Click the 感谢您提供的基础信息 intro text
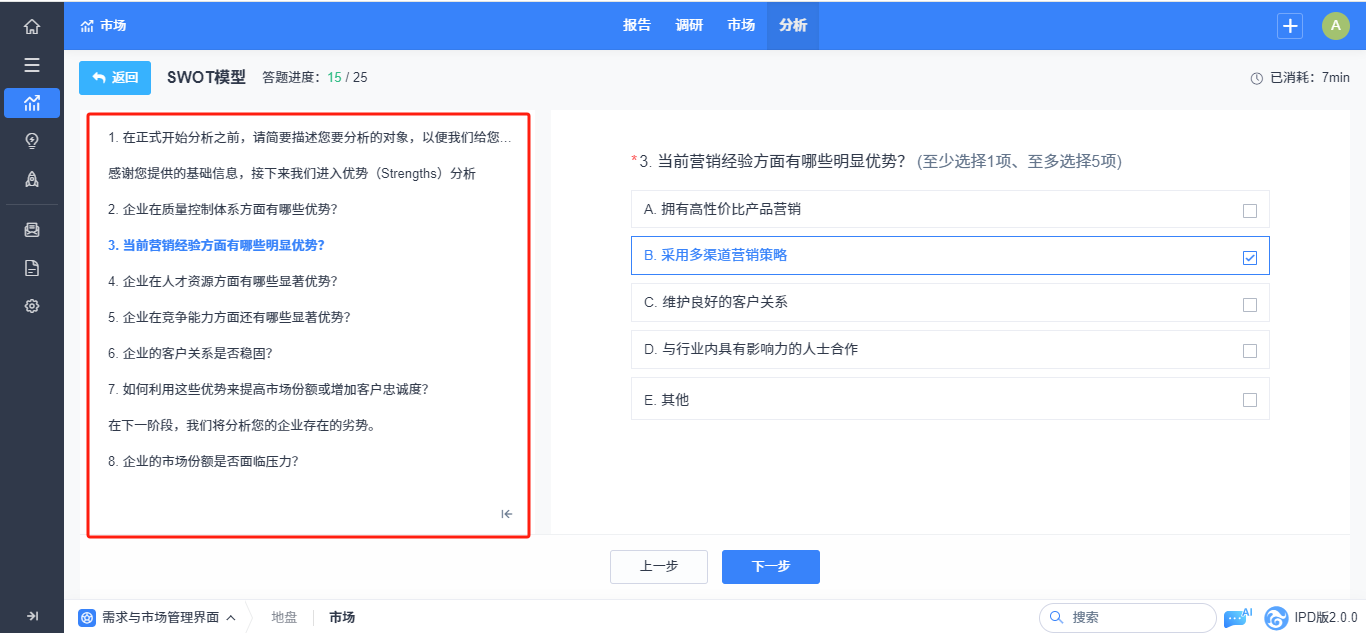The width and height of the screenshot is (1366, 633). (291, 173)
